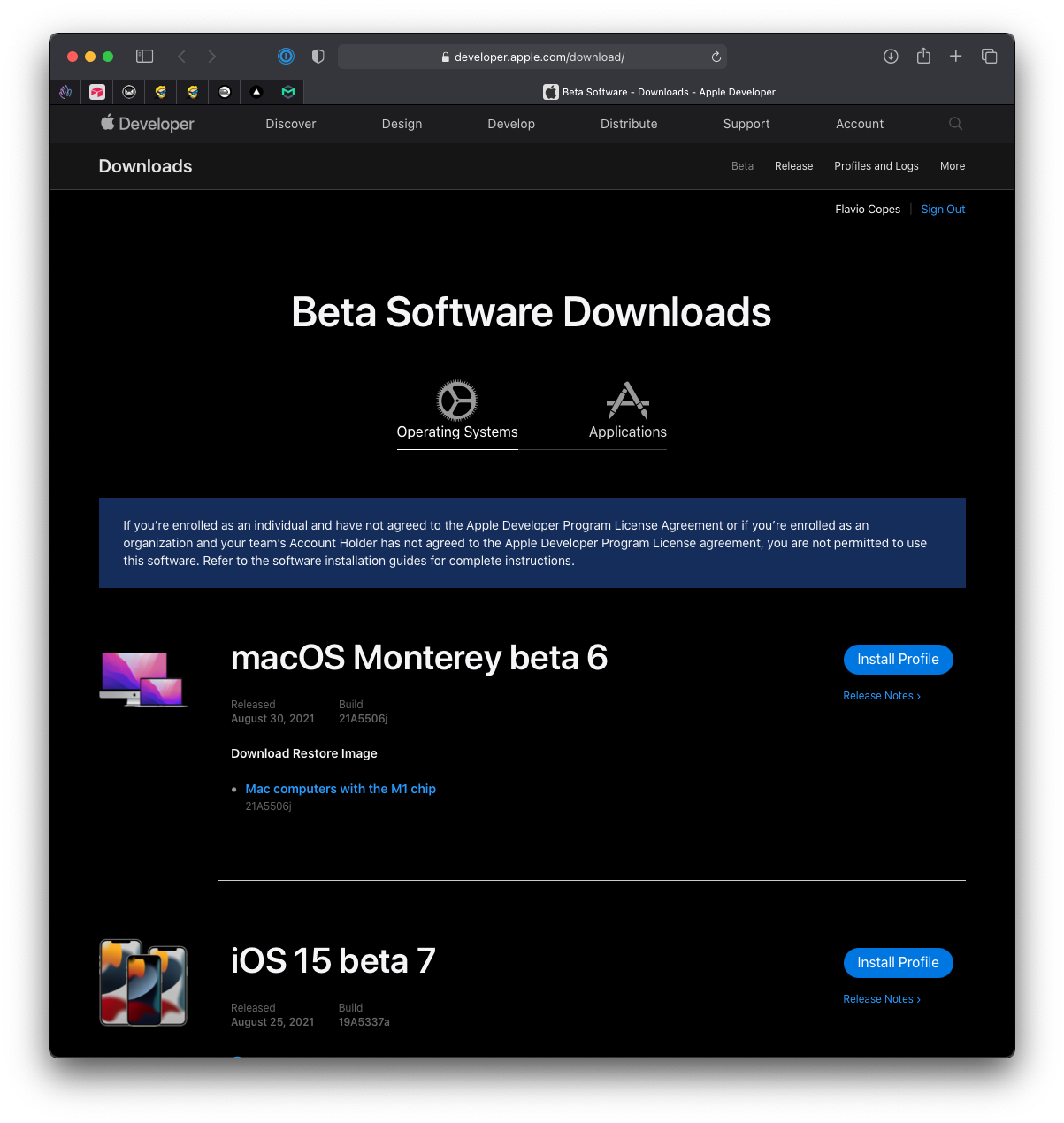The height and width of the screenshot is (1123, 1064).
Task: Show the tab overview
Action: point(990,57)
